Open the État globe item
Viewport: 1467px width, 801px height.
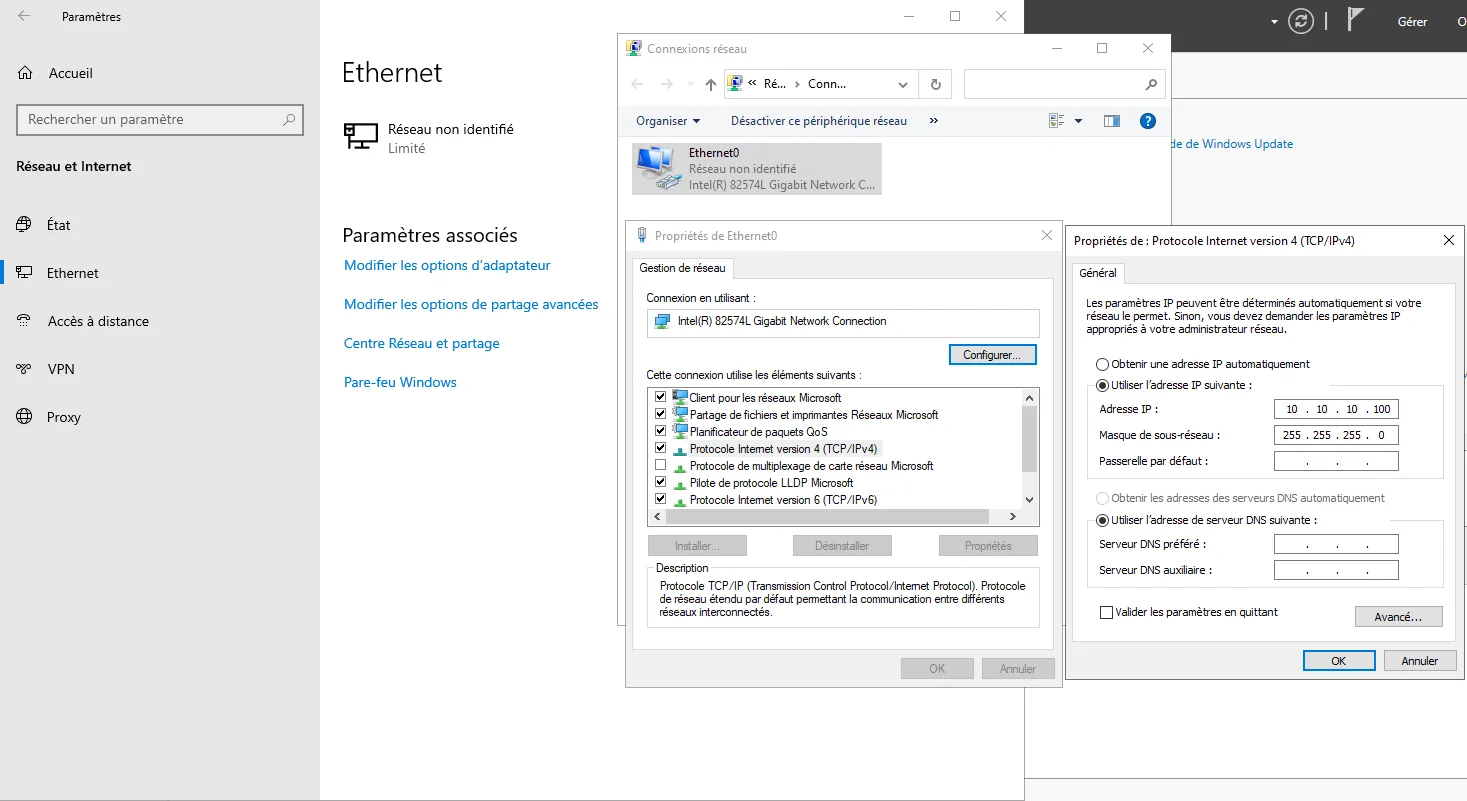click(24, 225)
